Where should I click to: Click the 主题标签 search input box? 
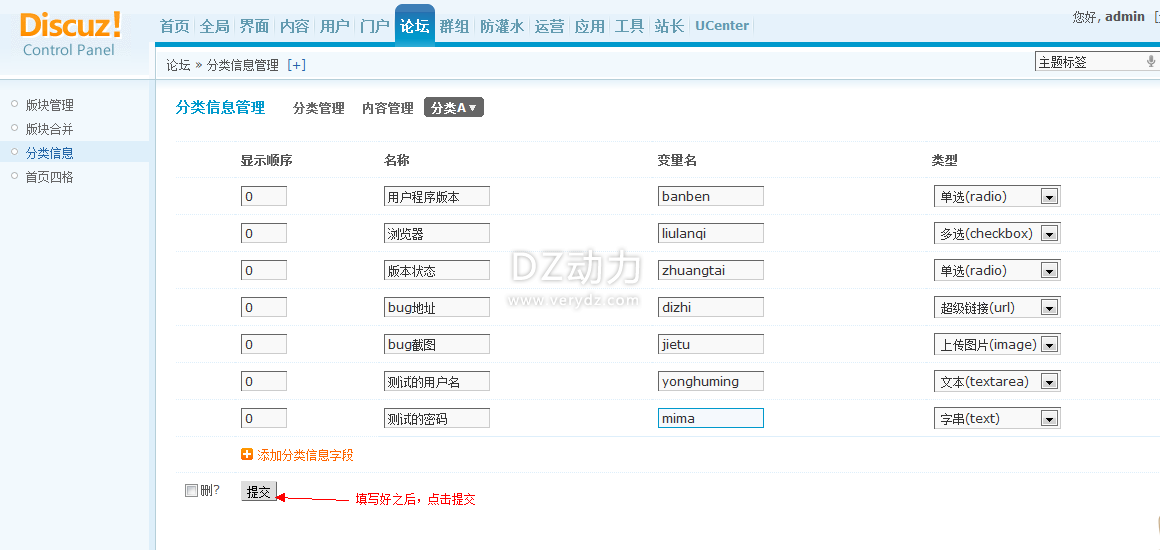pos(1088,62)
